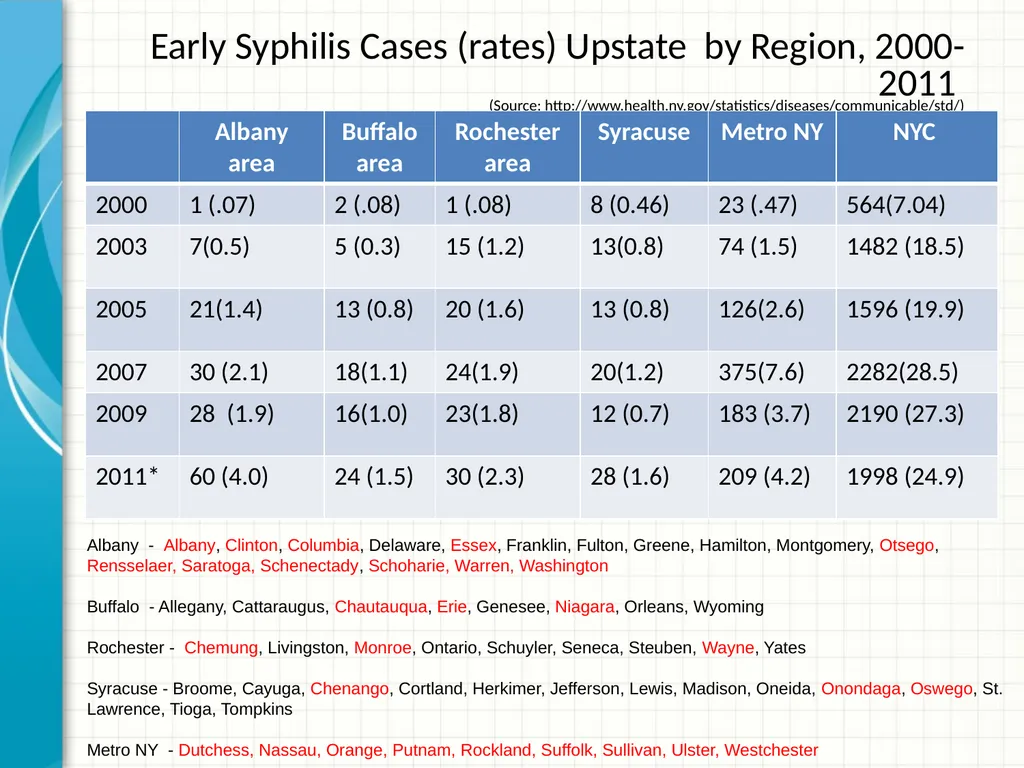Click the red county name 'Oswego'

941,689
